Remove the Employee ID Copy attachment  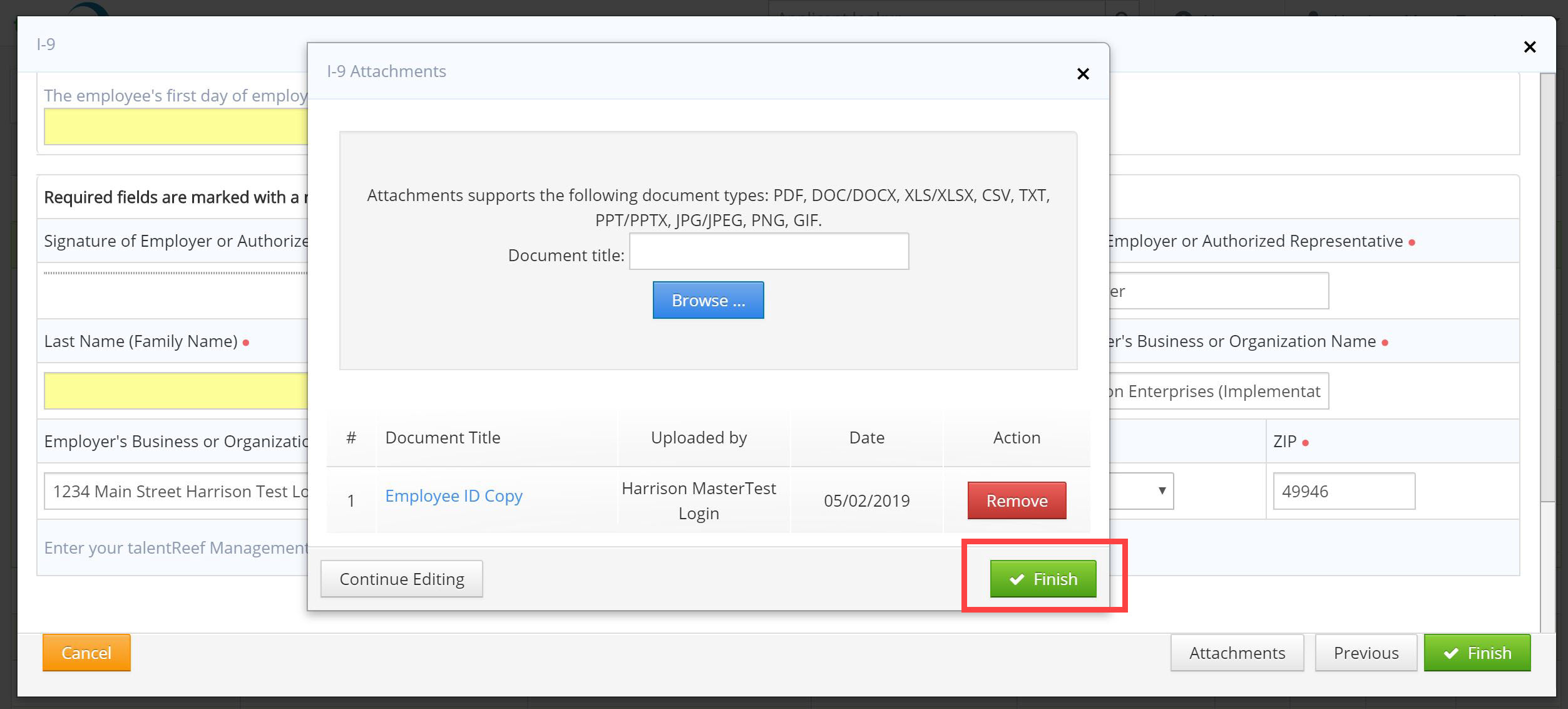(x=1017, y=500)
